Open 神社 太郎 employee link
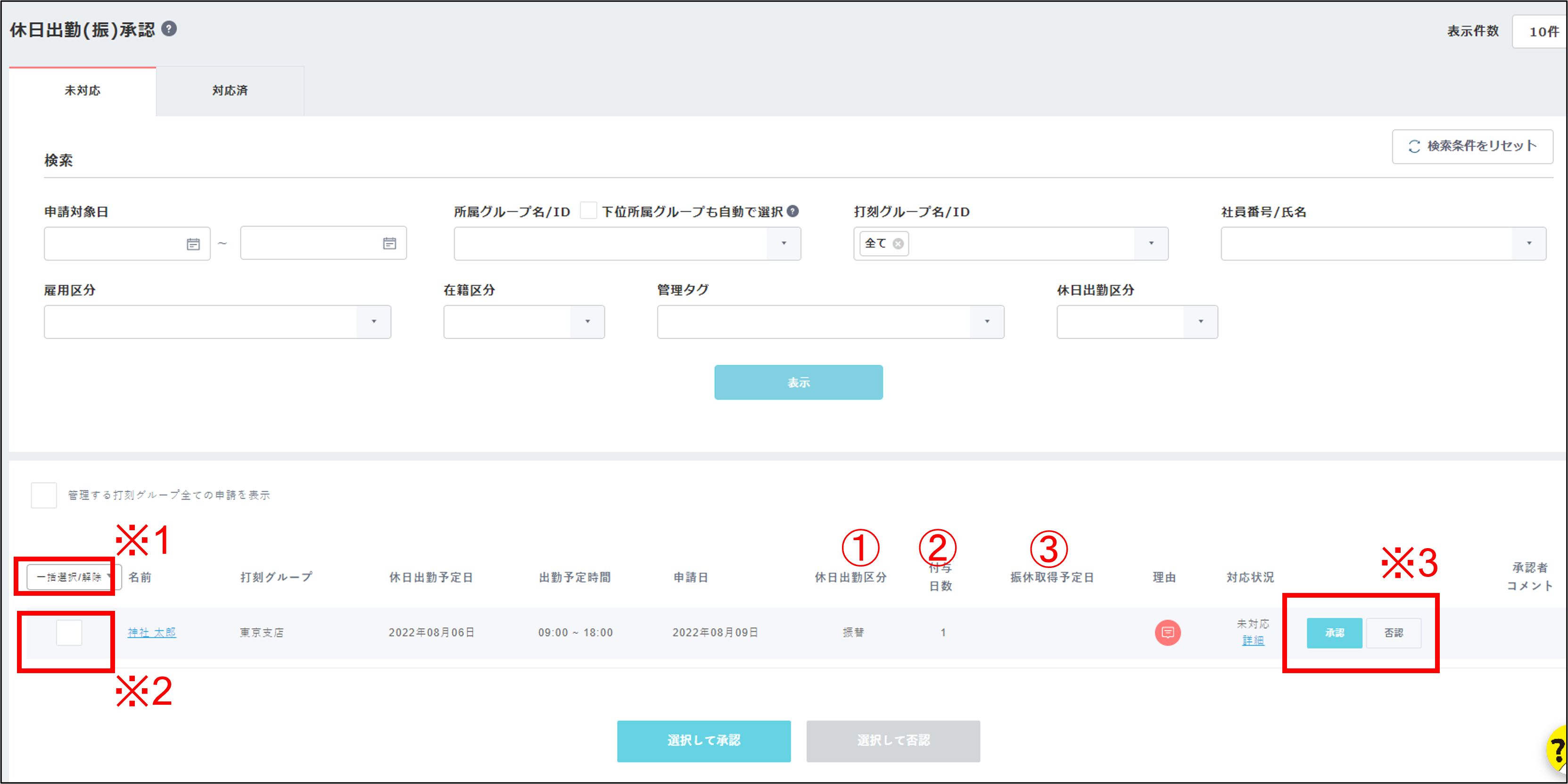Image resolution: width=1568 pixels, height=784 pixels. 151,632
